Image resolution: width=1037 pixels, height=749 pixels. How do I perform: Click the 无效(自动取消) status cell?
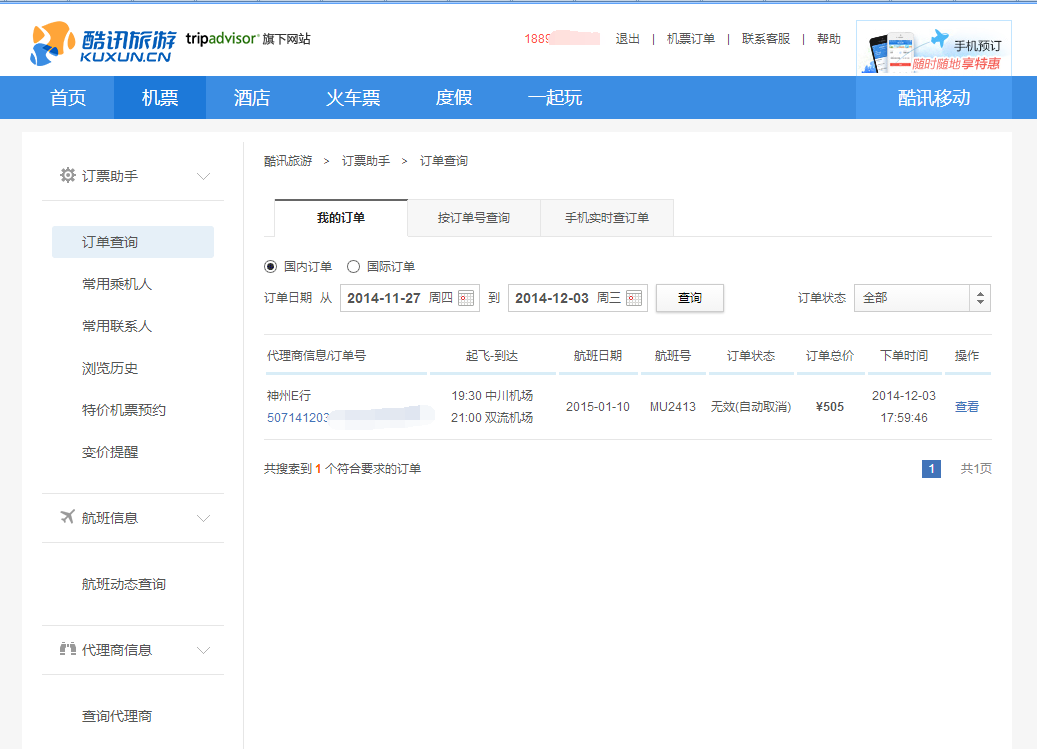[x=751, y=407]
